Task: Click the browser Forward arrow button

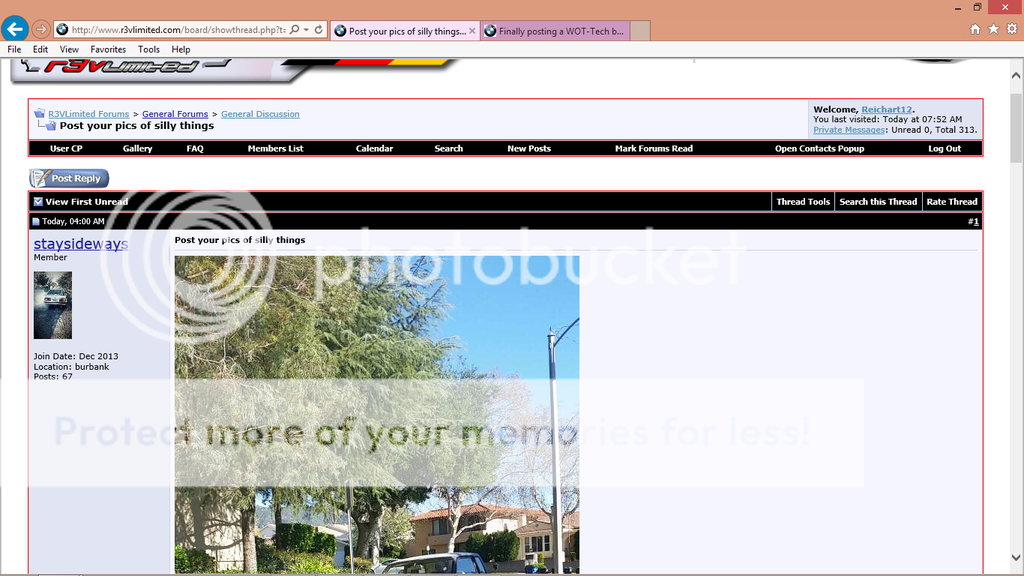Action: tap(41, 30)
